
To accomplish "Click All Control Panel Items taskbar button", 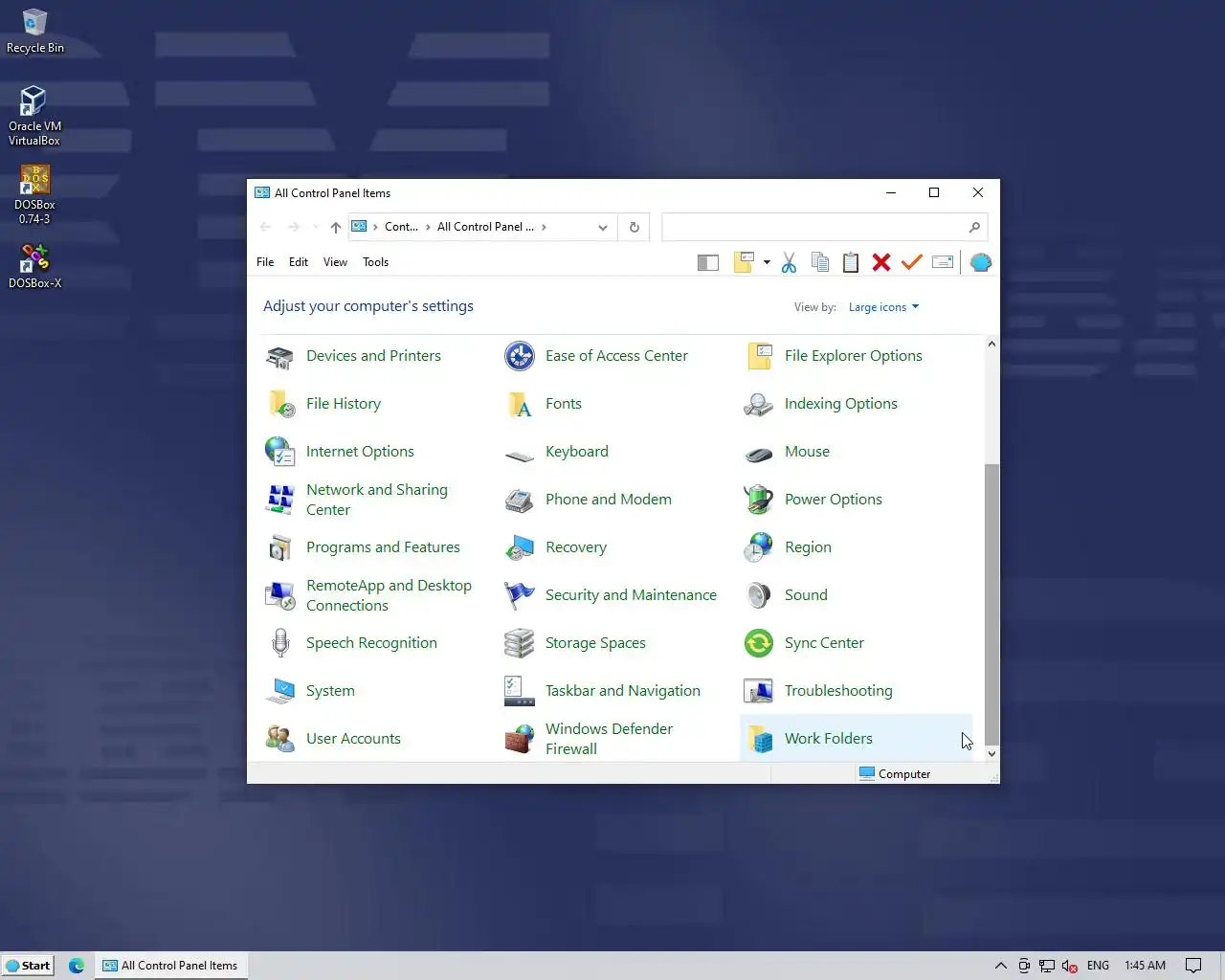I will [x=170, y=966].
